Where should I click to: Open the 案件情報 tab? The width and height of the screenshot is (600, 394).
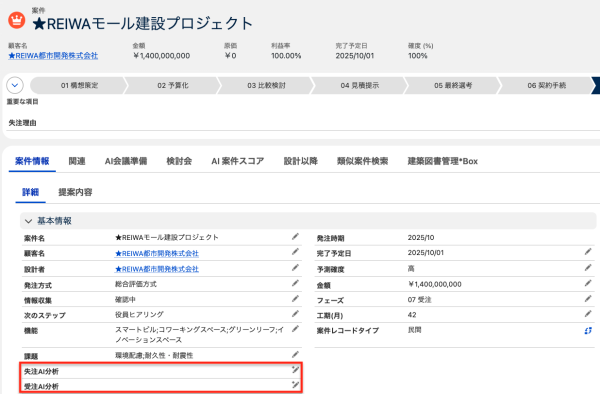coord(32,161)
